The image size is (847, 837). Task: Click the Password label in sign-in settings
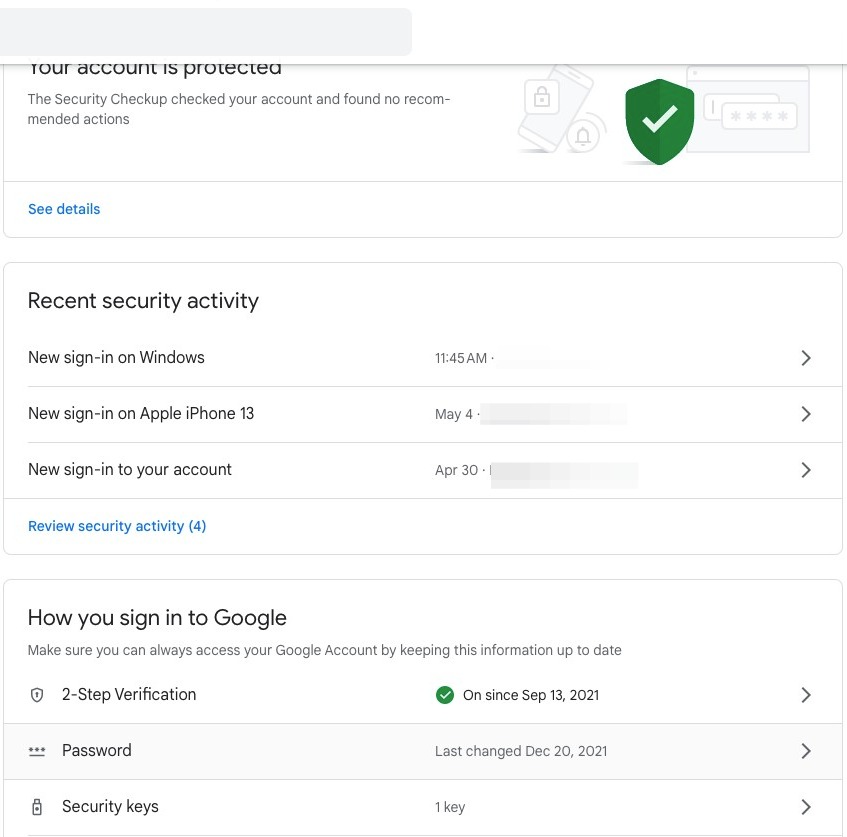[x=97, y=751]
